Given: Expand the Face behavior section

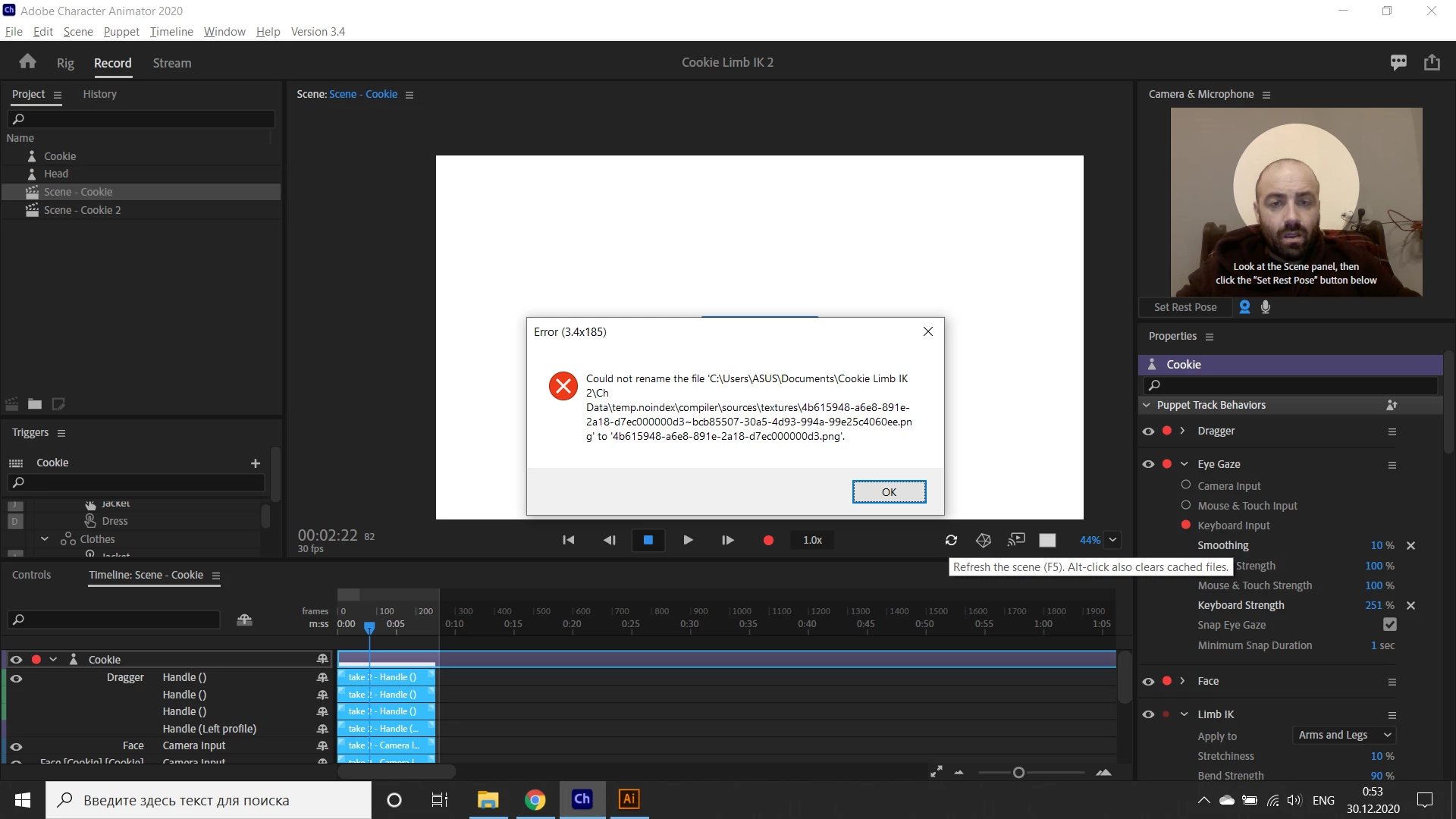Looking at the screenshot, I should (1182, 681).
